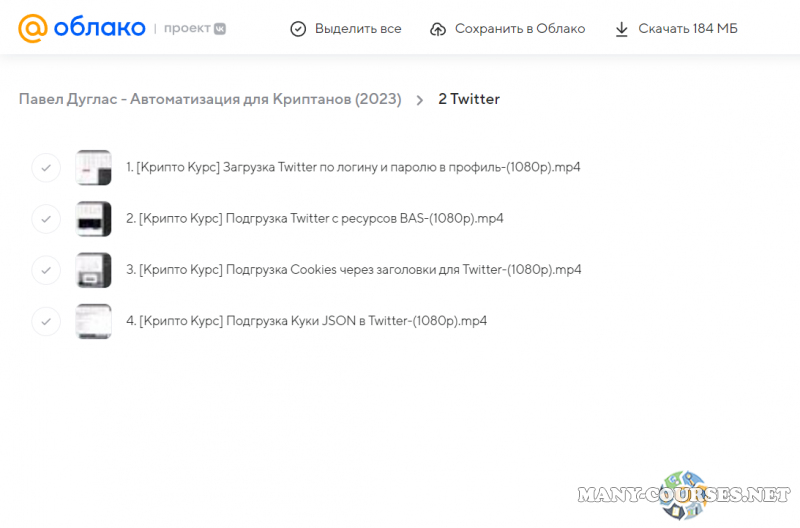The image size is (800, 528).
Task: Go to parent folder Павел Дуглас breadcrumb
Action: [210, 100]
